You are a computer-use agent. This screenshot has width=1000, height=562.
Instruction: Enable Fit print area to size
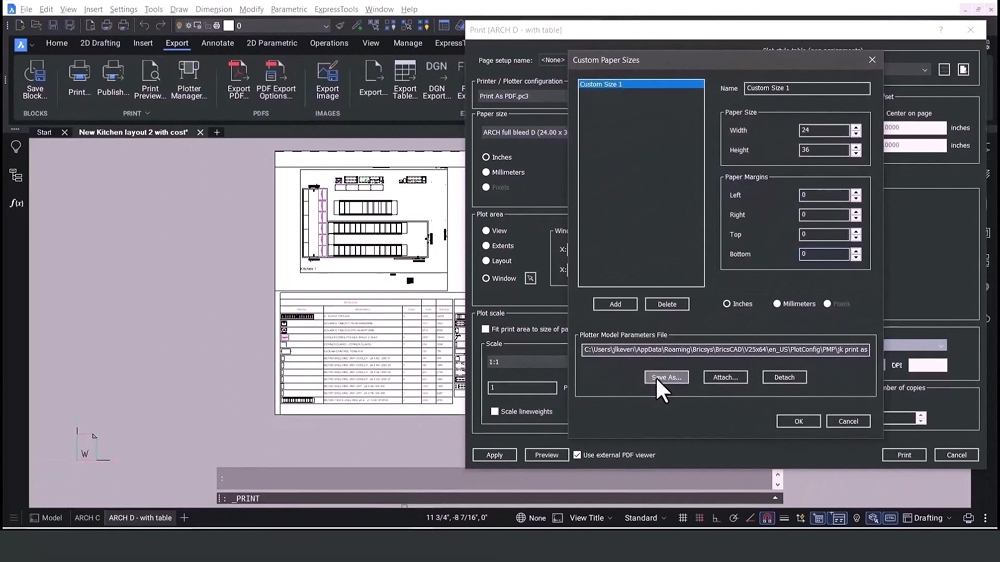(485, 329)
